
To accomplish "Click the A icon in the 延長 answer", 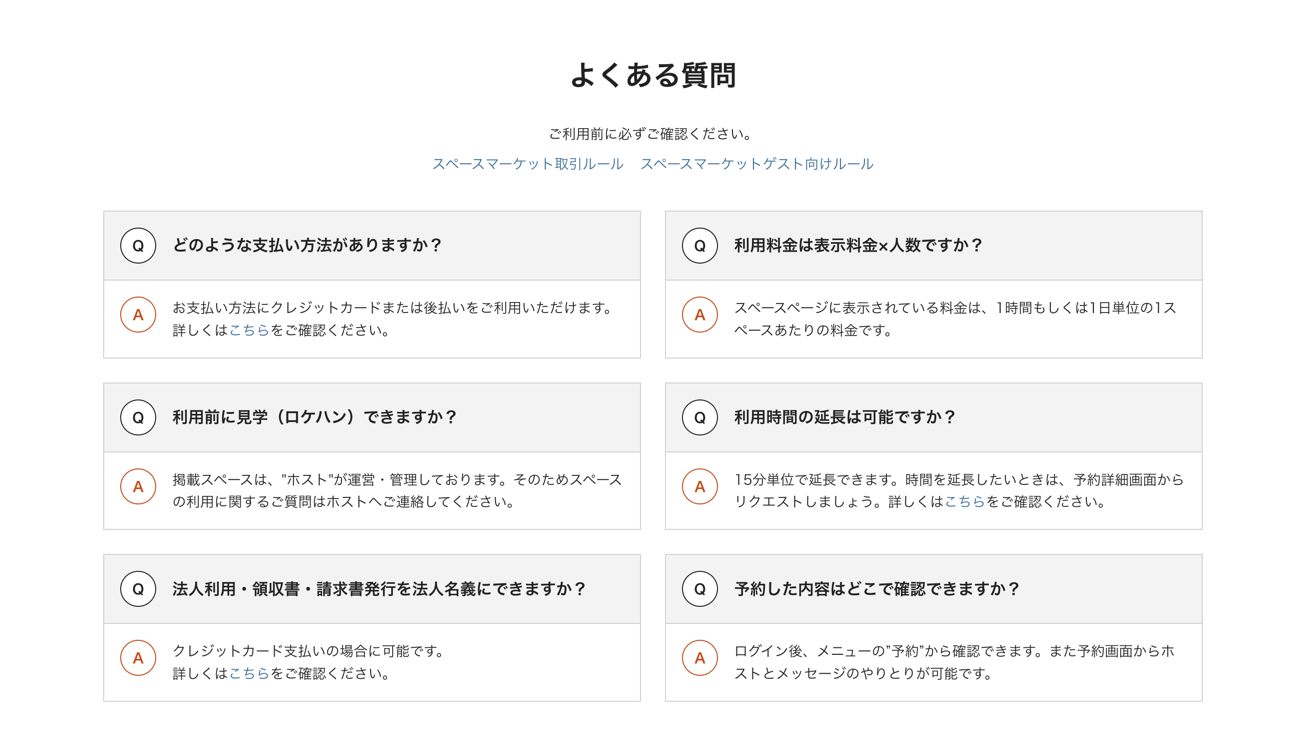I will click(x=699, y=486).
